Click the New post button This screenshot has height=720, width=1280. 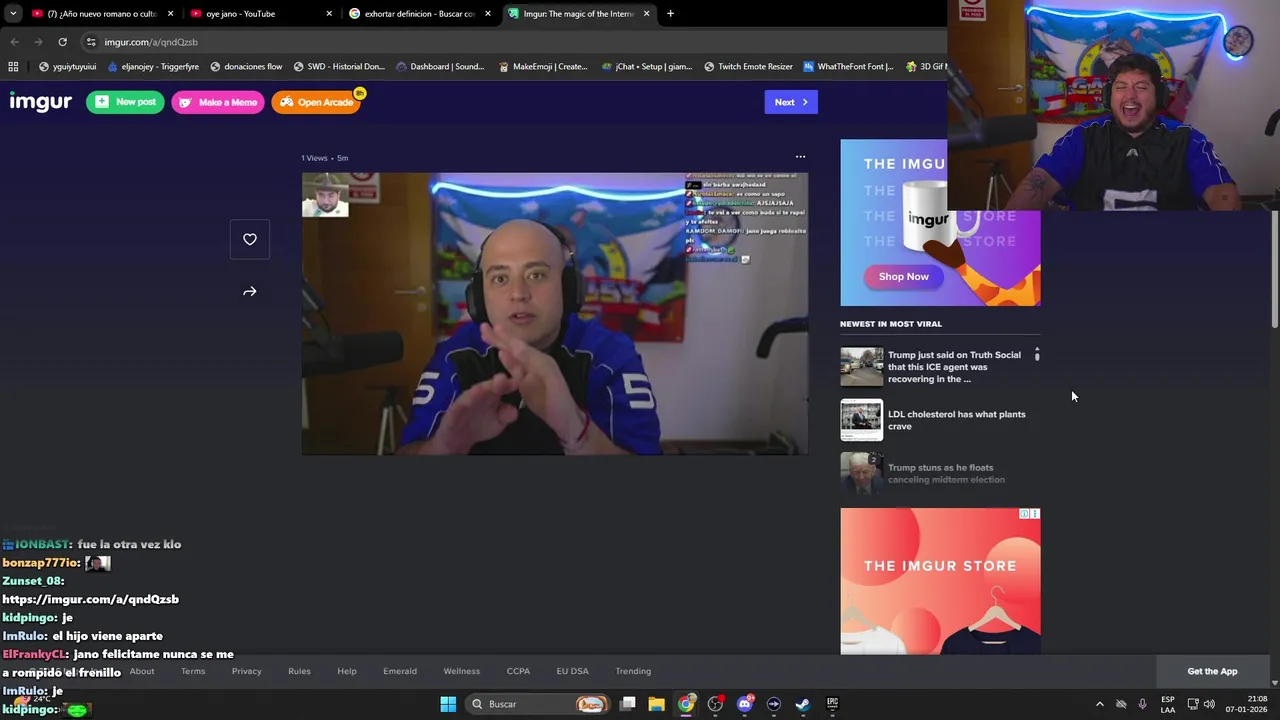coord(125,102)
